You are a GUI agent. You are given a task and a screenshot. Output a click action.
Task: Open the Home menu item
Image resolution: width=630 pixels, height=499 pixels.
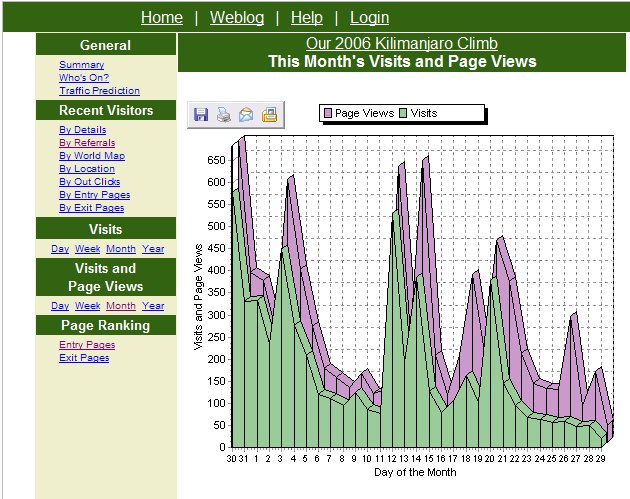162,17
